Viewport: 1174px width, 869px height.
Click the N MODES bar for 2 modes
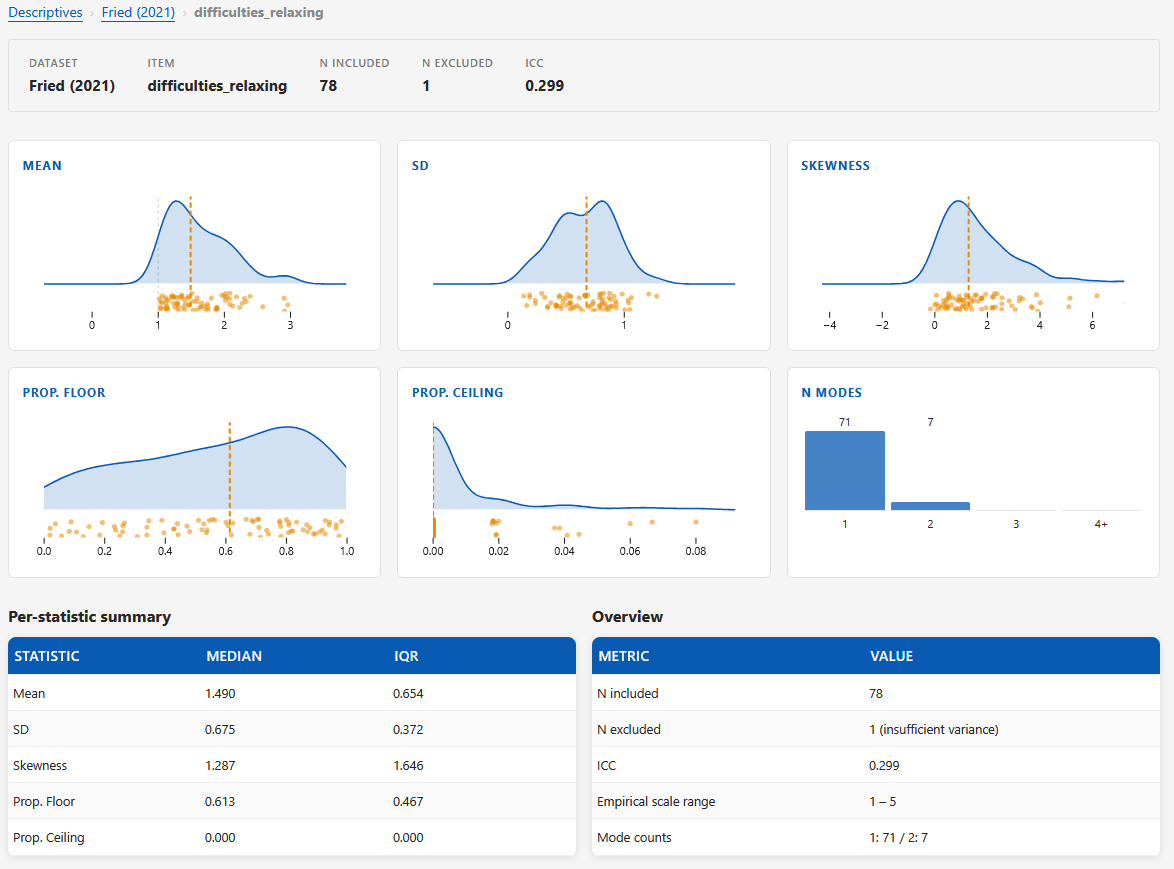[930, 506]
